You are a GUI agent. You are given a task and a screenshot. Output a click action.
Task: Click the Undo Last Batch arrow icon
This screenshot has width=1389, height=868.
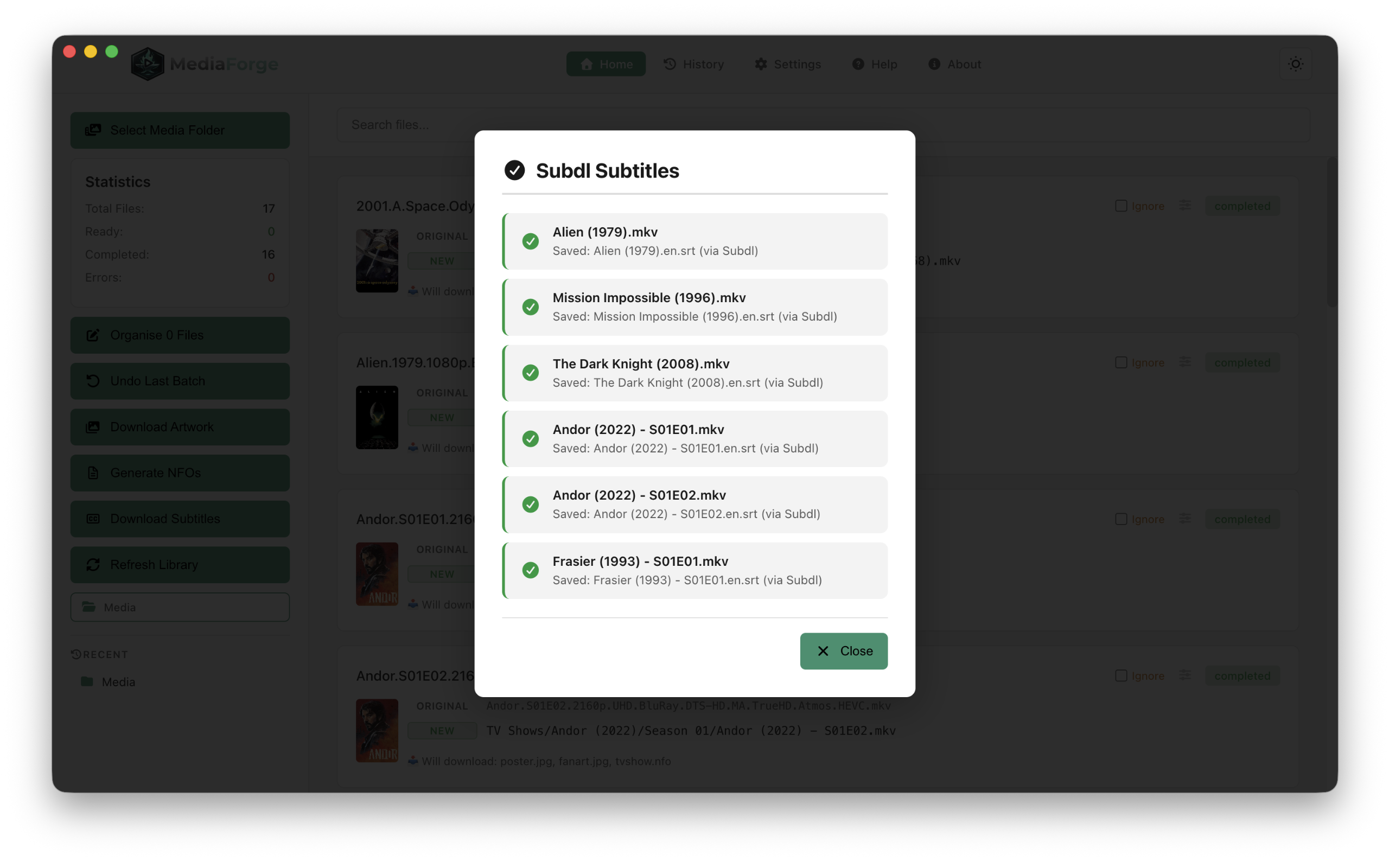coord(93,381)
